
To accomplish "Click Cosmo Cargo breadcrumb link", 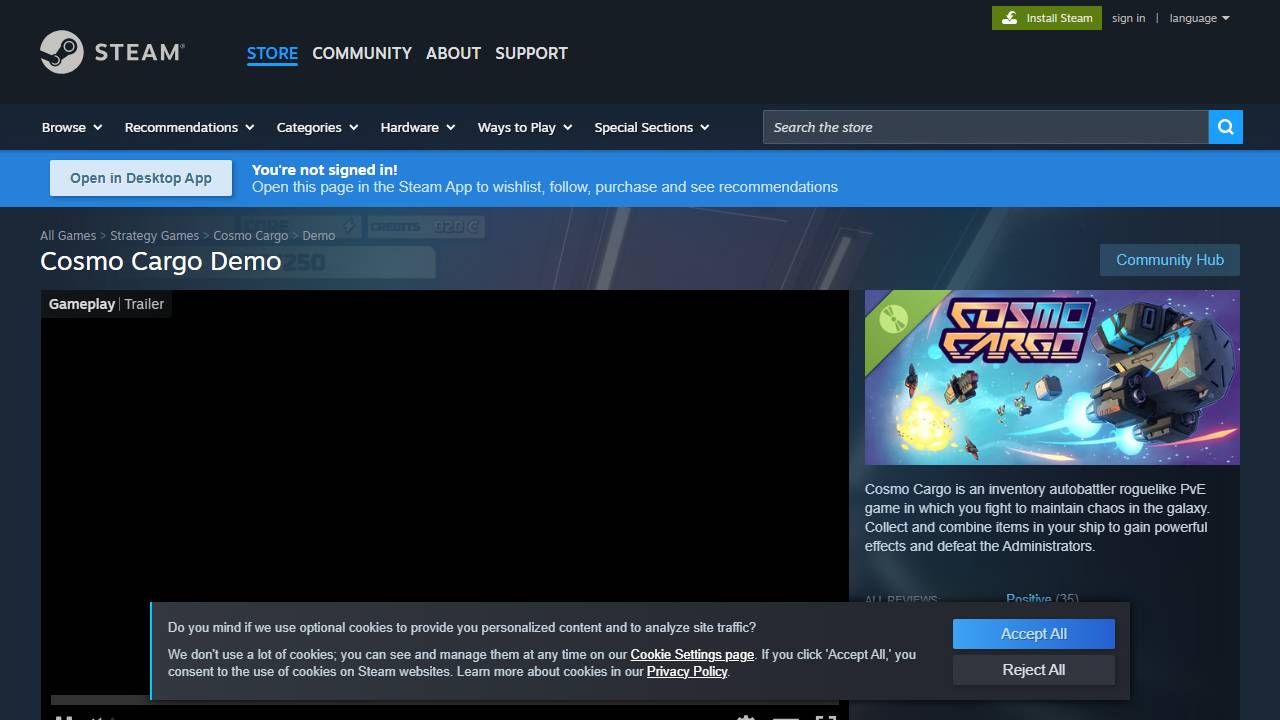I will point(250,236).
